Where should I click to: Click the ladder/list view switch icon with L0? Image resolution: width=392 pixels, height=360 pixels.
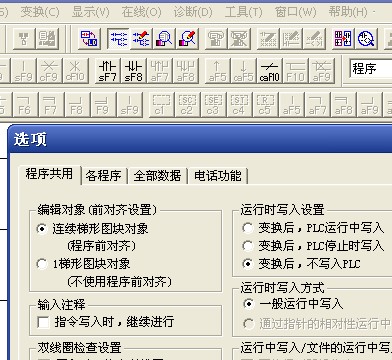click(89, 39)
